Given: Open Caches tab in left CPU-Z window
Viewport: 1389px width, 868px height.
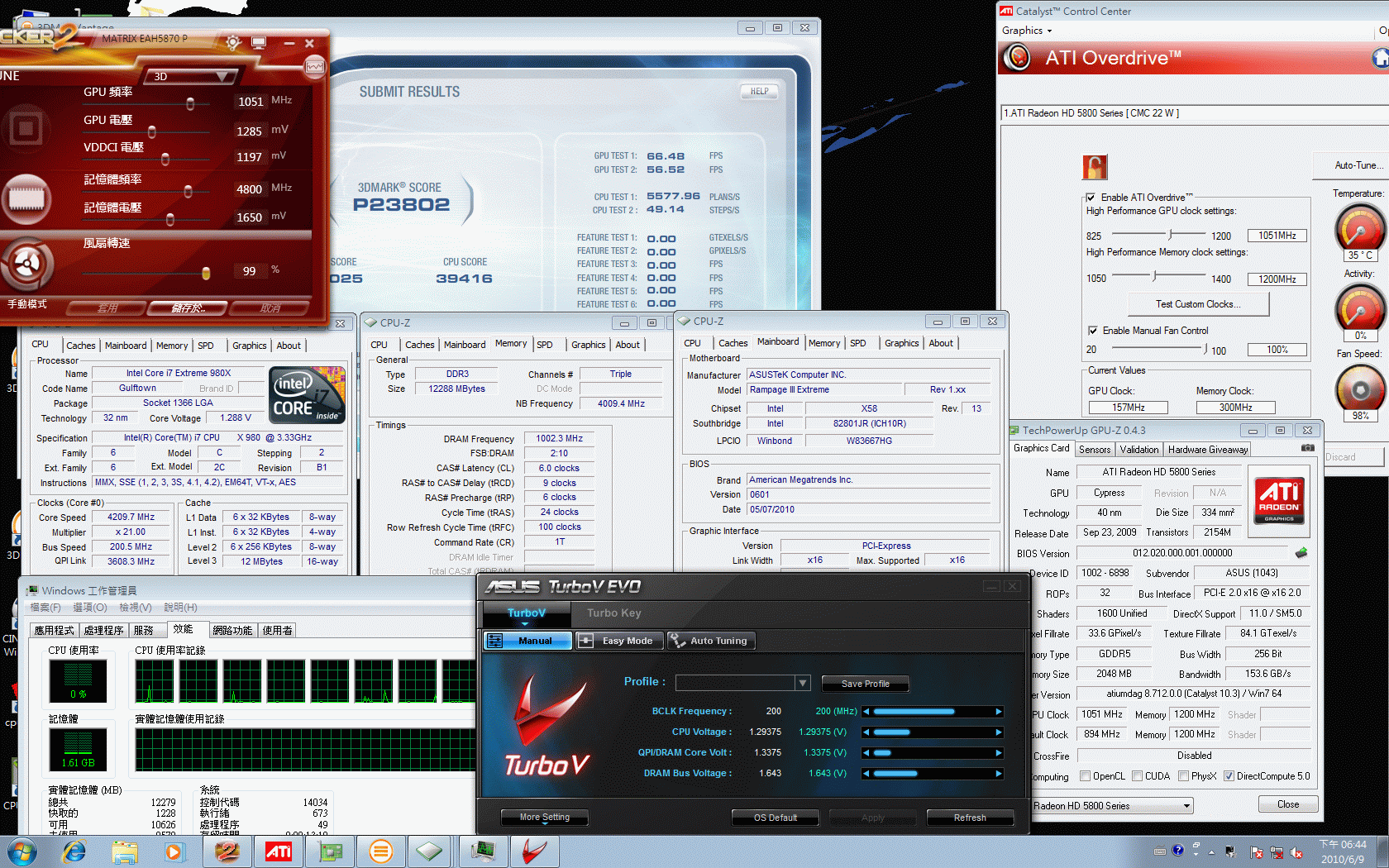Looking at the screenshot, I should click(x=80, y=346).
